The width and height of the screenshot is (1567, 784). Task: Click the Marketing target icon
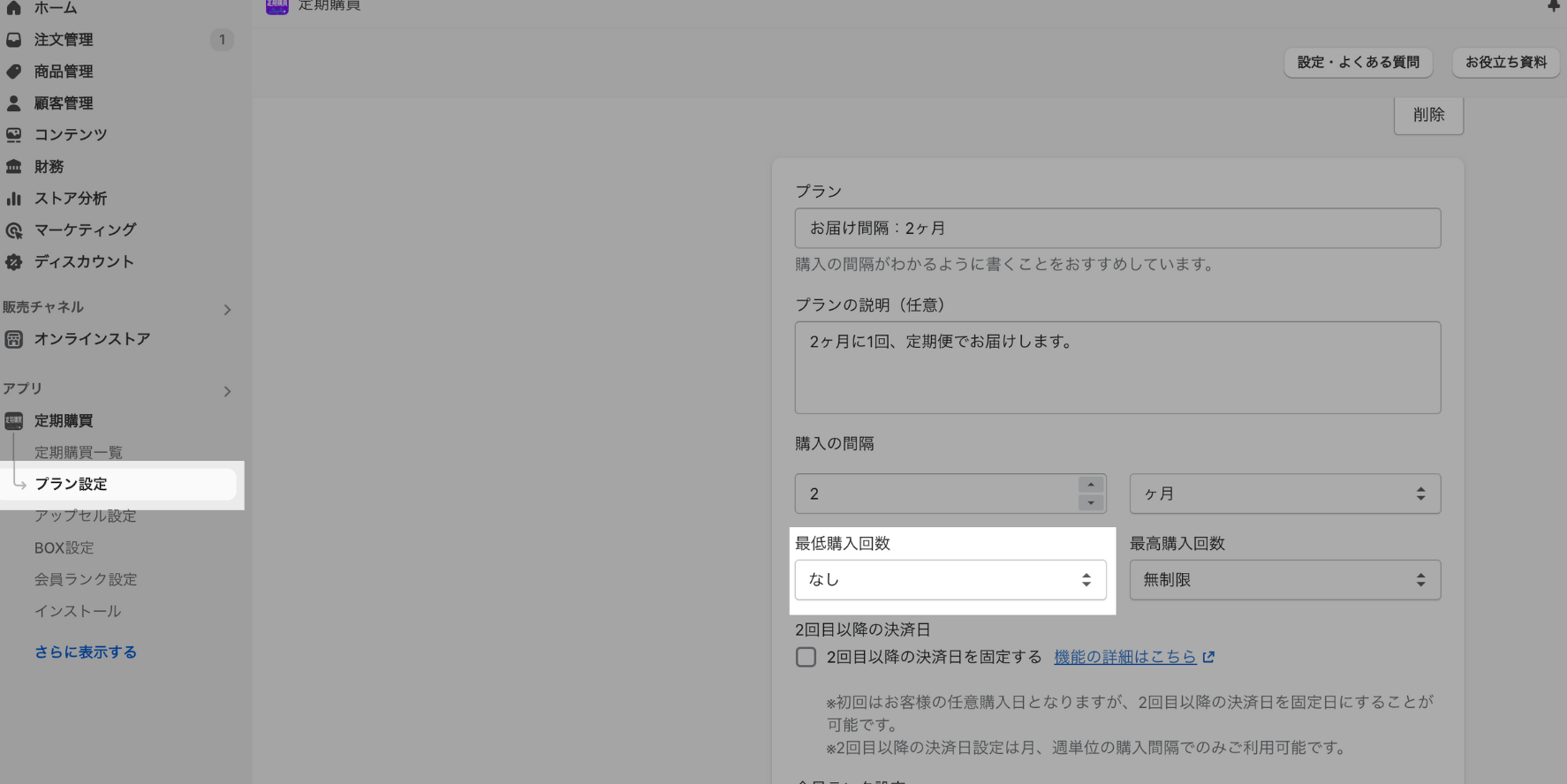[x=14, y=230]
